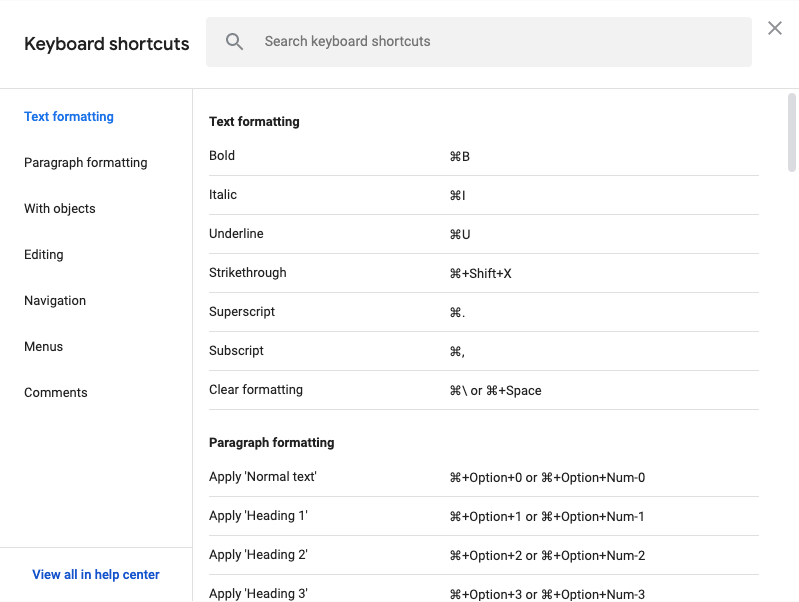This screenshot has height=602, width=799.
Task: Select Comments shortcuts category
Action: coord(56,392)
